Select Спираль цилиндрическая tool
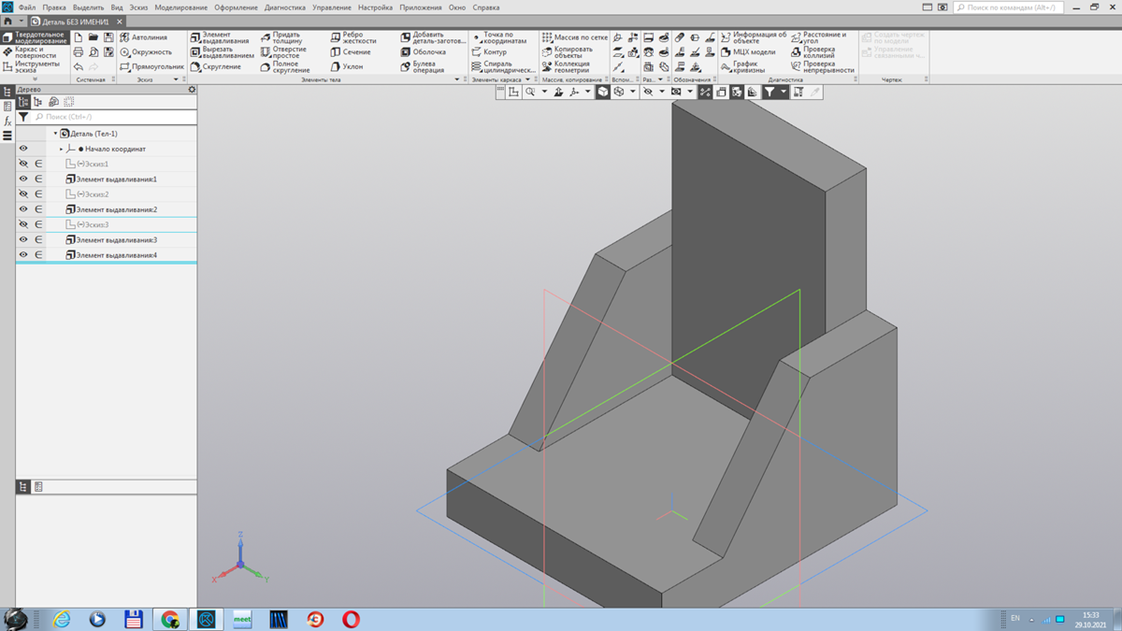The image size is (1122, 631). (x=503, y=67)
